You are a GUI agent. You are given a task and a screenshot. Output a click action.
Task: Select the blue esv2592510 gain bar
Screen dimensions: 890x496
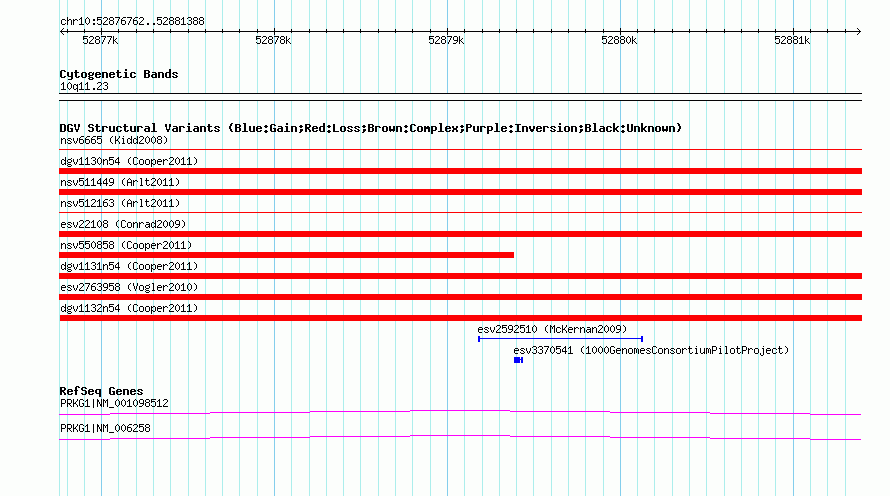pos(560,339)
